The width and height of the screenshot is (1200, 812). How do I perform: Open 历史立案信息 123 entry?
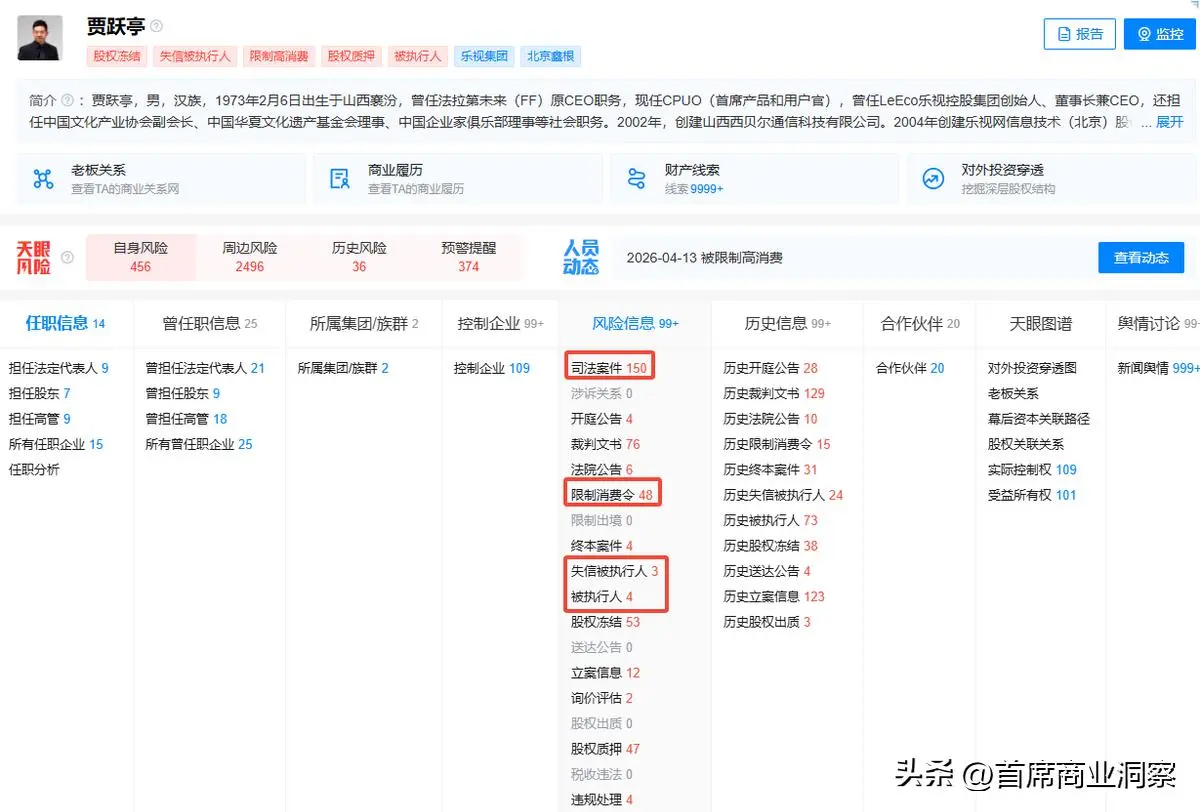[x=774, y=596]
